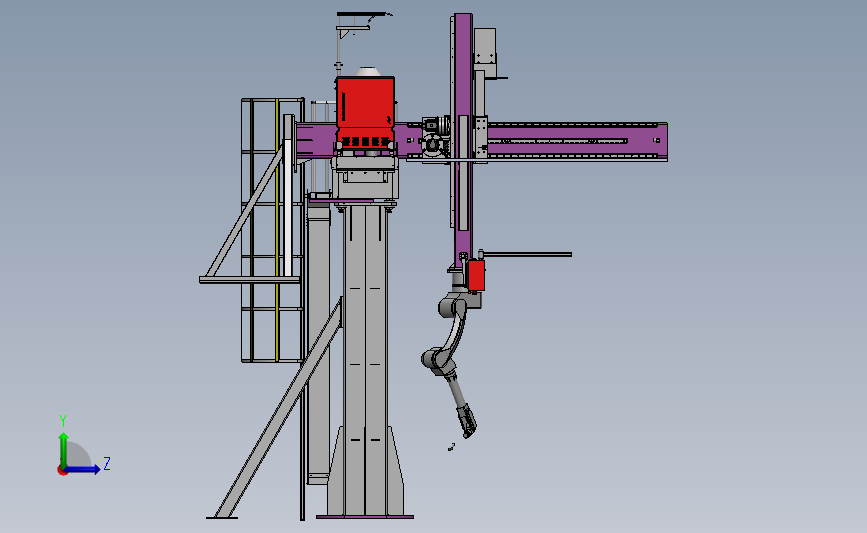Select the large red housing atop the column

pos(365,112)
